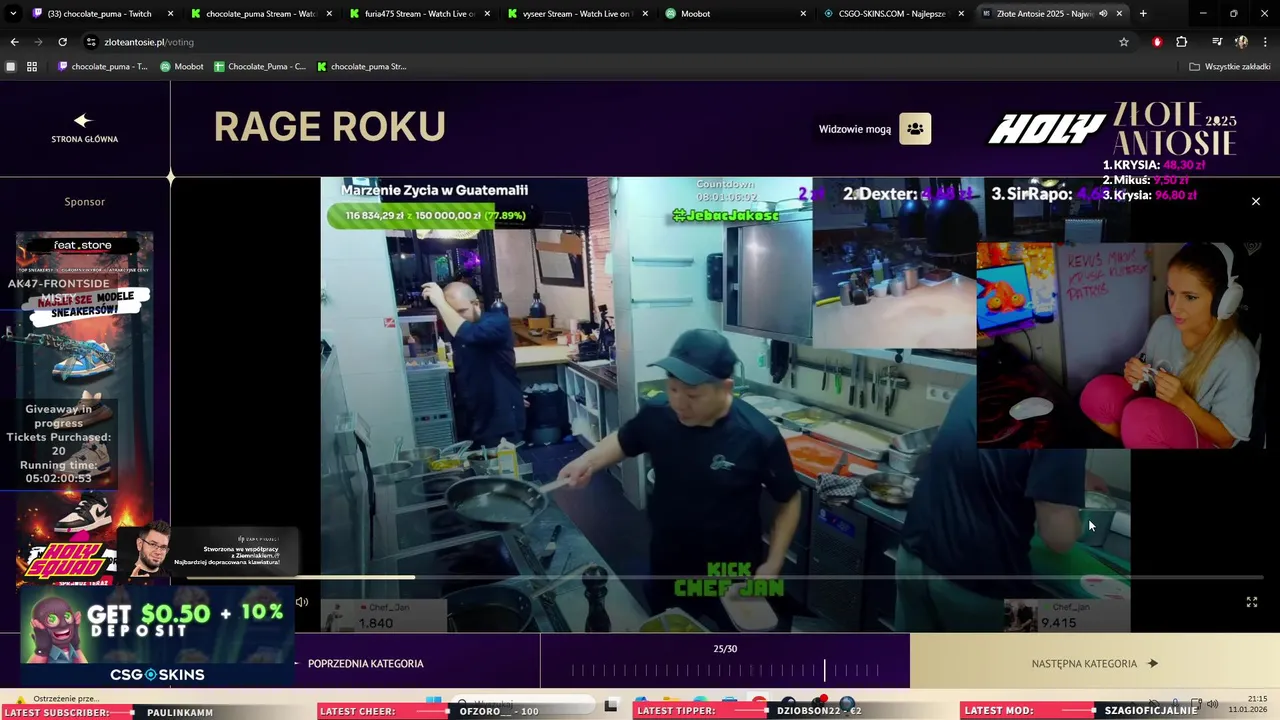The image size is (1280, 720).
Task: Open the CSGO-Skins deposit banner overlay
Action: [x=157, y=637]
